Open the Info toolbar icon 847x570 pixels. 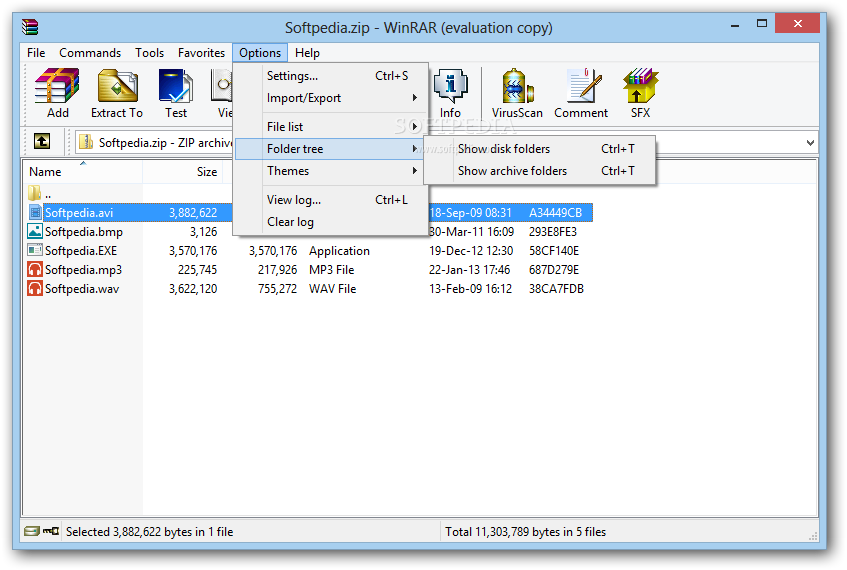point(450,85)
